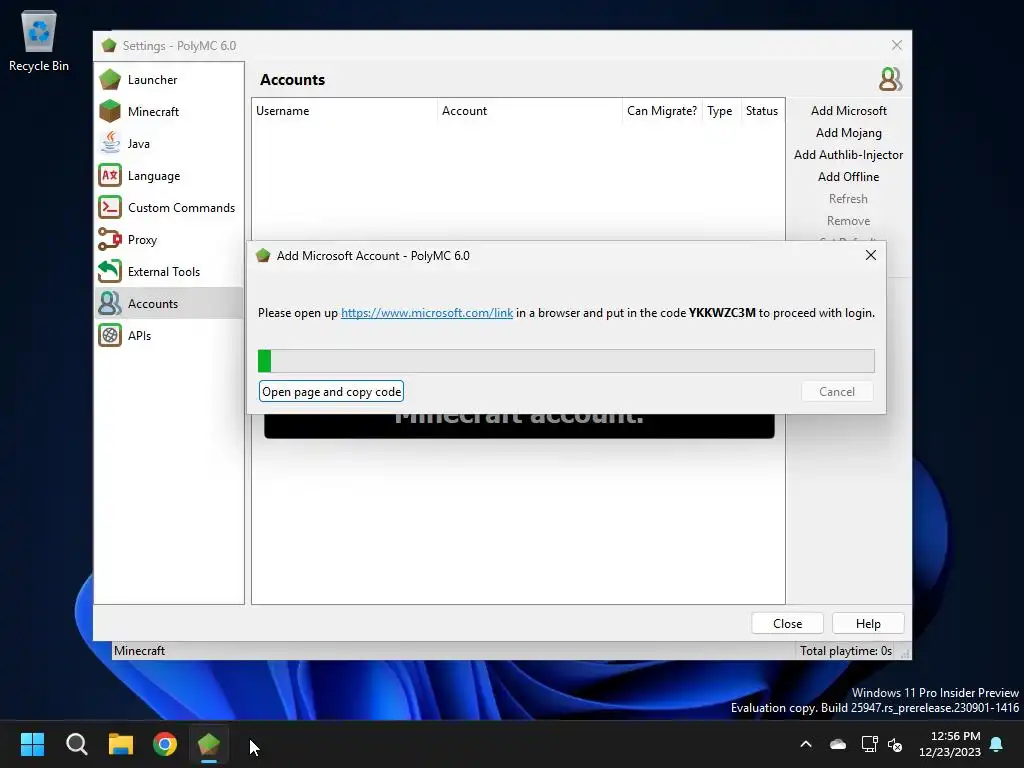Click the Minecraft status bar label
The width and height of the screenshot is (1024, 768).
pos(139,651)
